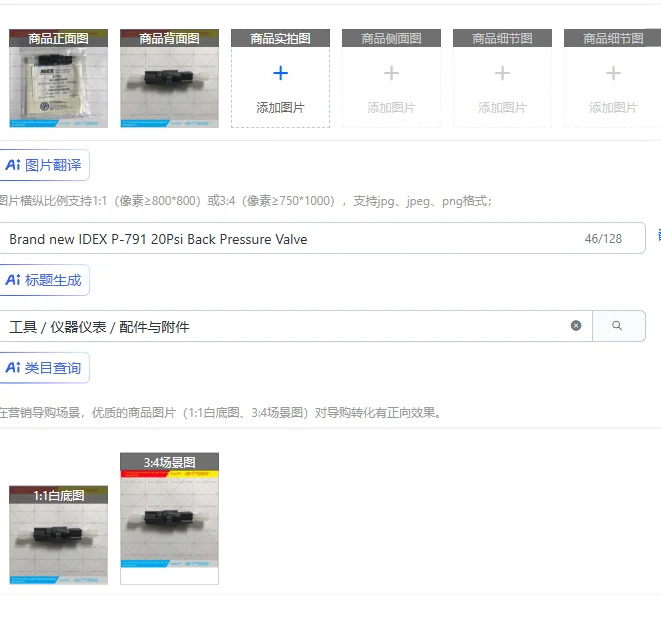
Task: Add an image to the first 商品细节图 slot
Action: (x=502, y=78)
